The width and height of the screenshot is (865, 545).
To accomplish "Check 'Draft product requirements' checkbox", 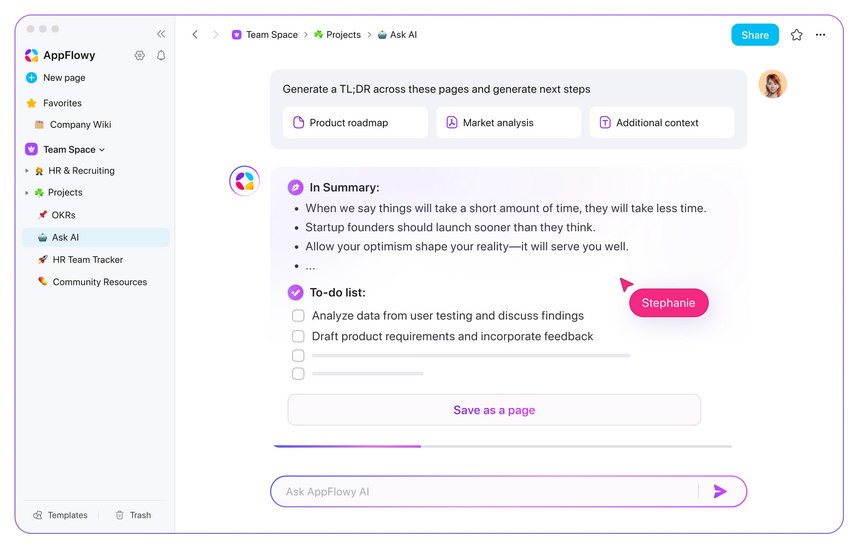I will click(298, 336).
